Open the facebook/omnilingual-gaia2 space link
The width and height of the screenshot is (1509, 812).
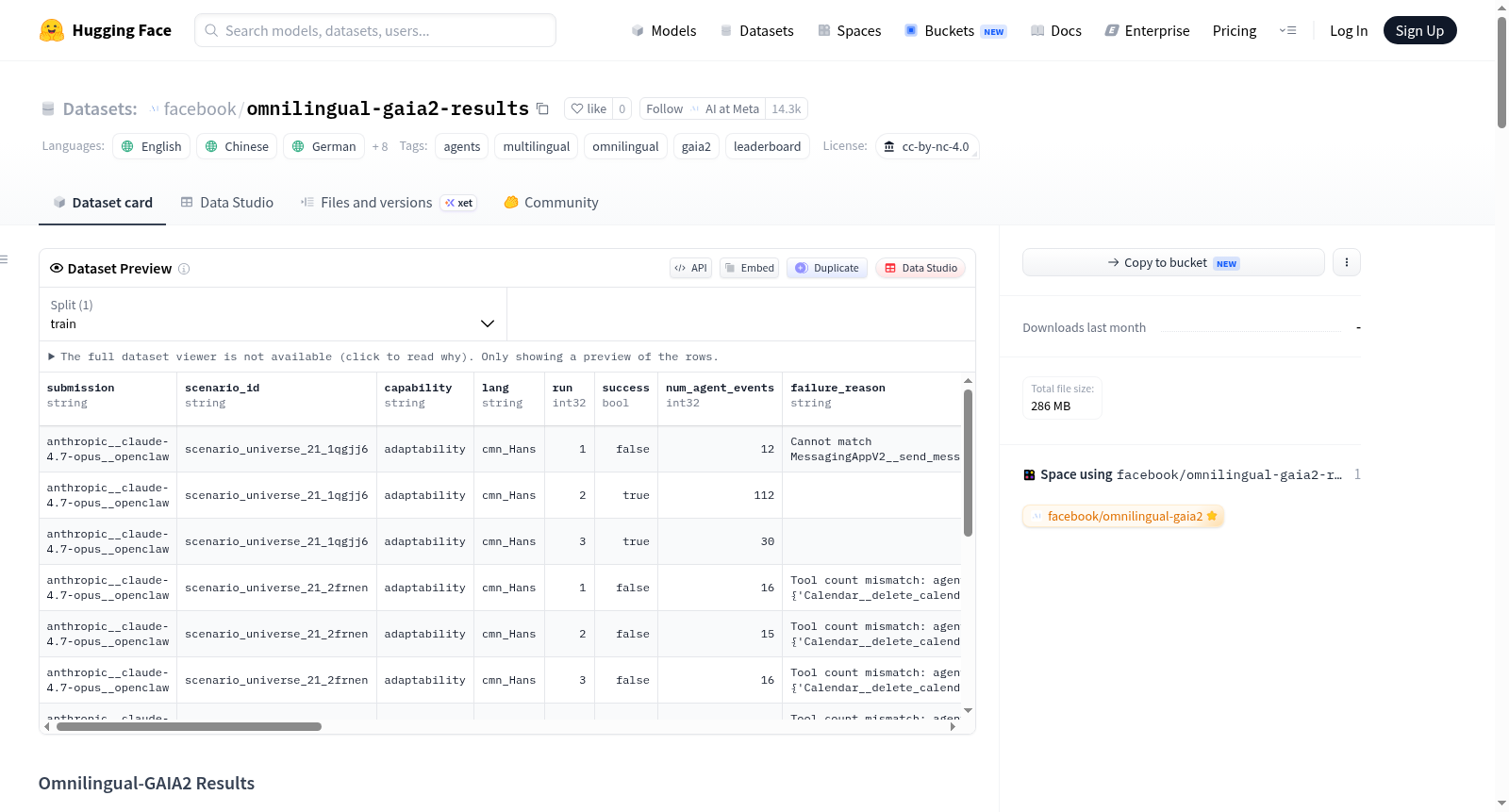point(1123,516)
